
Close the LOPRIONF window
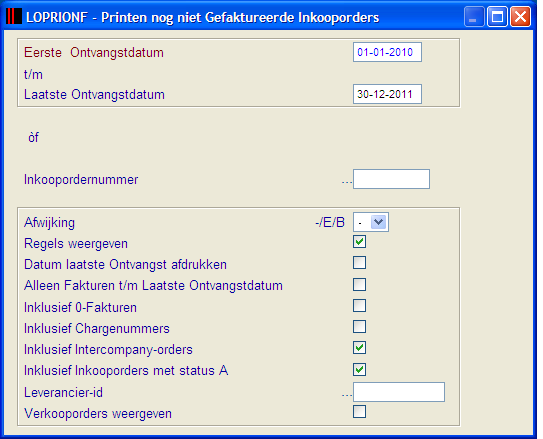520,17
